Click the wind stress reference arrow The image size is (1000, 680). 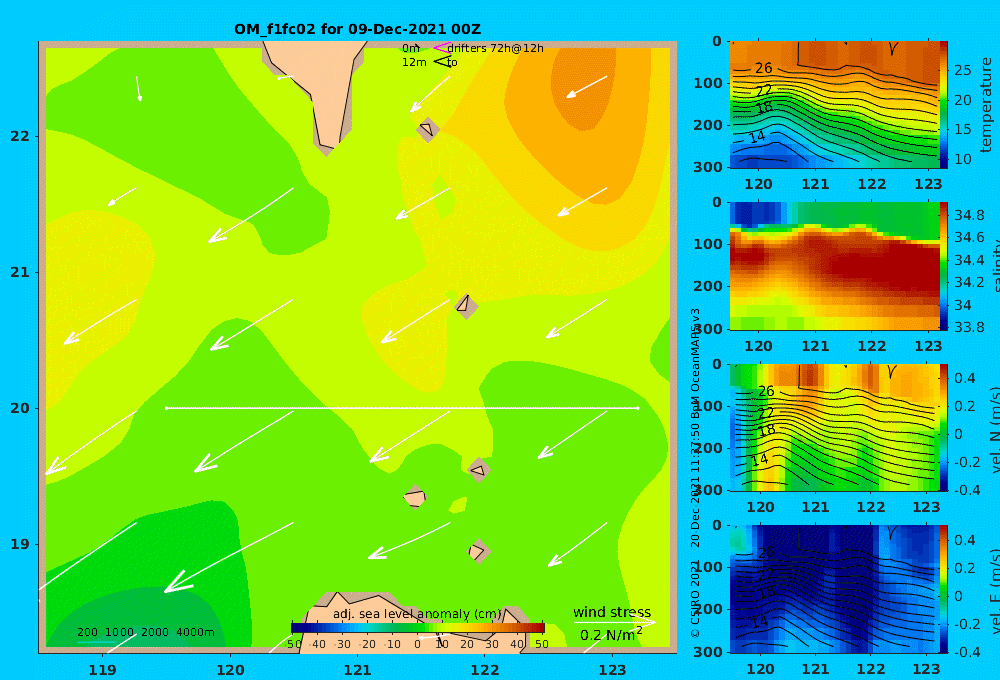614,622
